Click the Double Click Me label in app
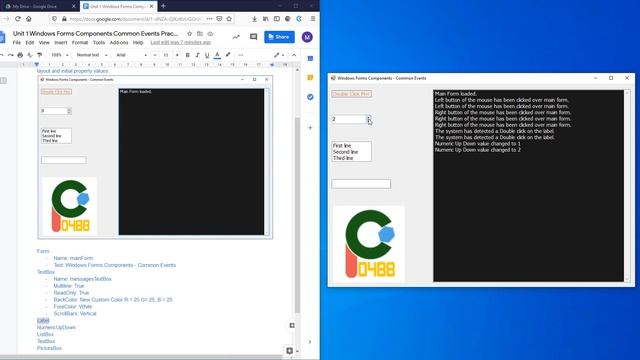 click(351, 94)
